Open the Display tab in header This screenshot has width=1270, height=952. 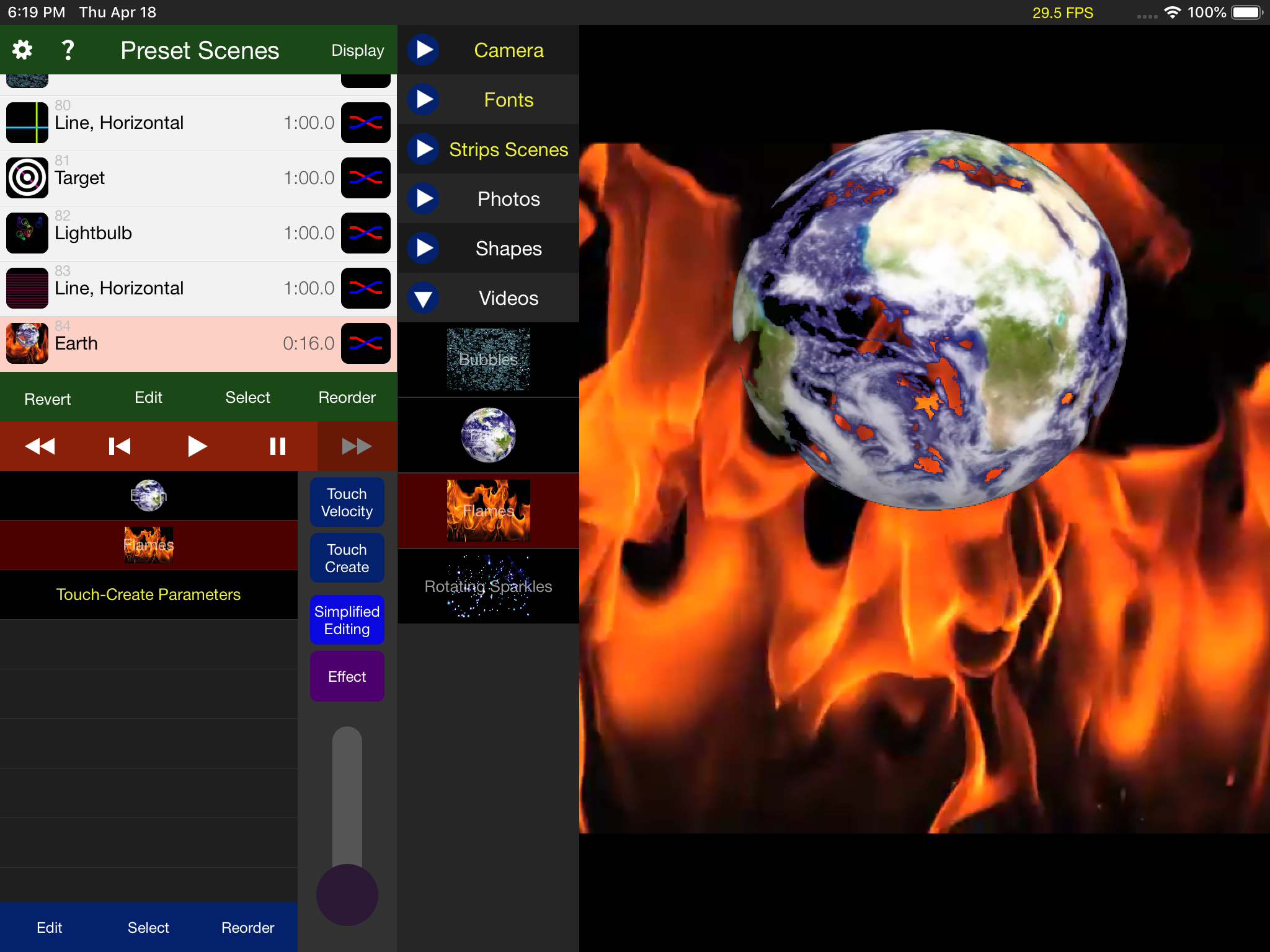(357, 50)
